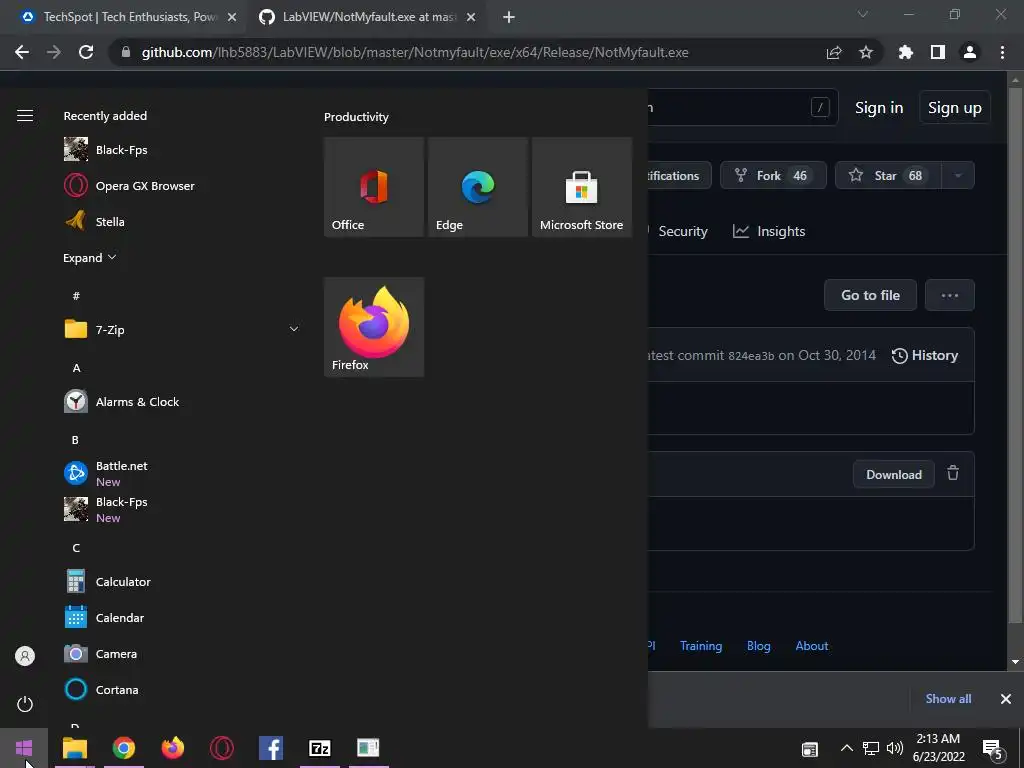Click the Office tile
Screen dimensions: 1024x768
pos(374,187)
